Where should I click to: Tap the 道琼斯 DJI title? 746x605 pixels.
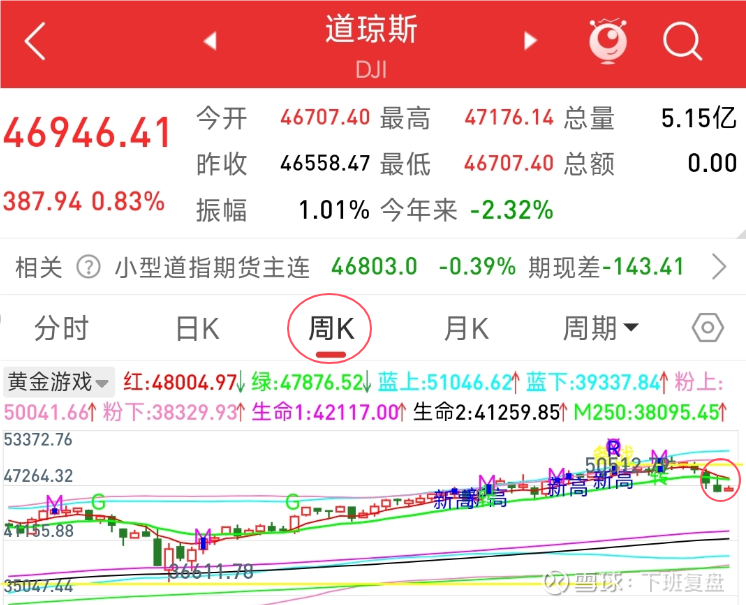371,45
